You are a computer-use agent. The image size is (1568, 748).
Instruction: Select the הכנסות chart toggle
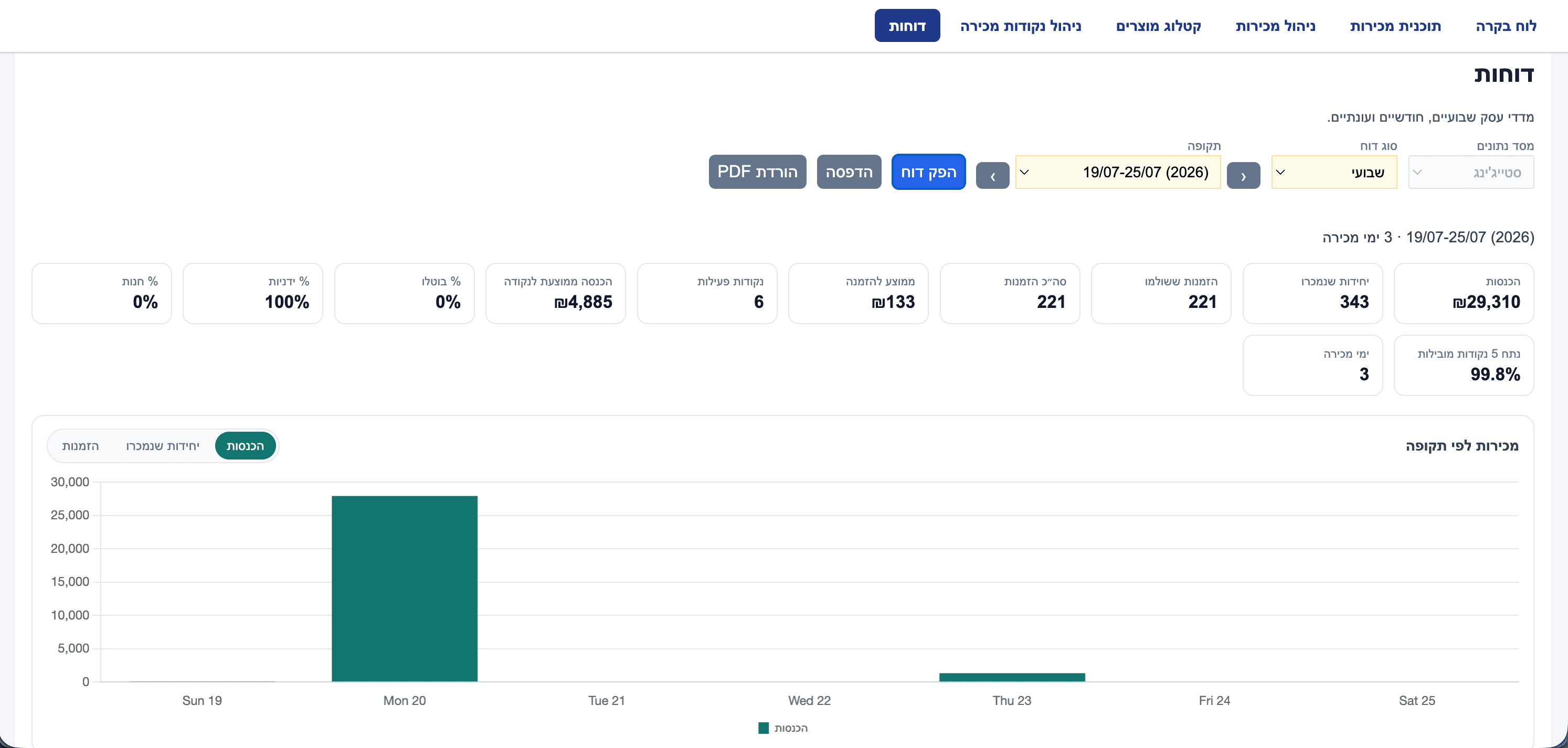pos(245,446)
